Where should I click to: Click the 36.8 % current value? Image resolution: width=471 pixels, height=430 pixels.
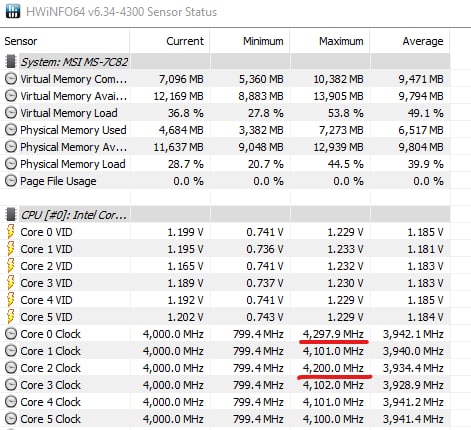click(x=186, y=113)
